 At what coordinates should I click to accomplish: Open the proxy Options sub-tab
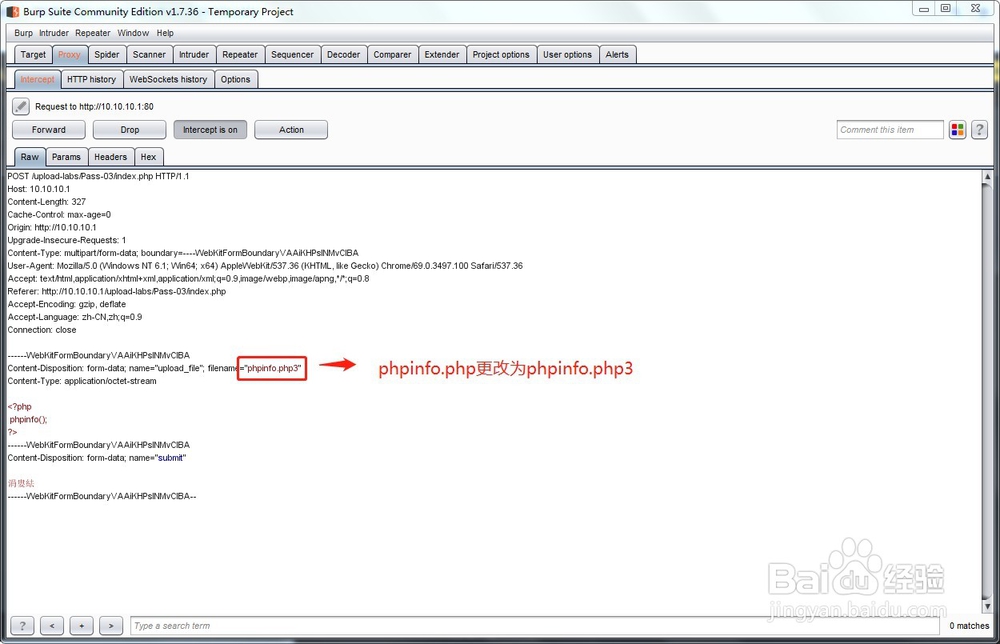[235, 80]
